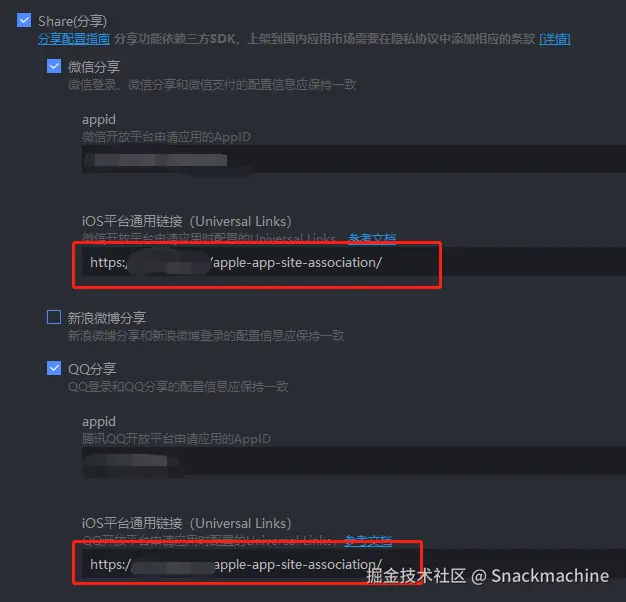Select the appid label under 微信分享
Image resolution: width=626 pixels, height=602 pixels.
99,120
